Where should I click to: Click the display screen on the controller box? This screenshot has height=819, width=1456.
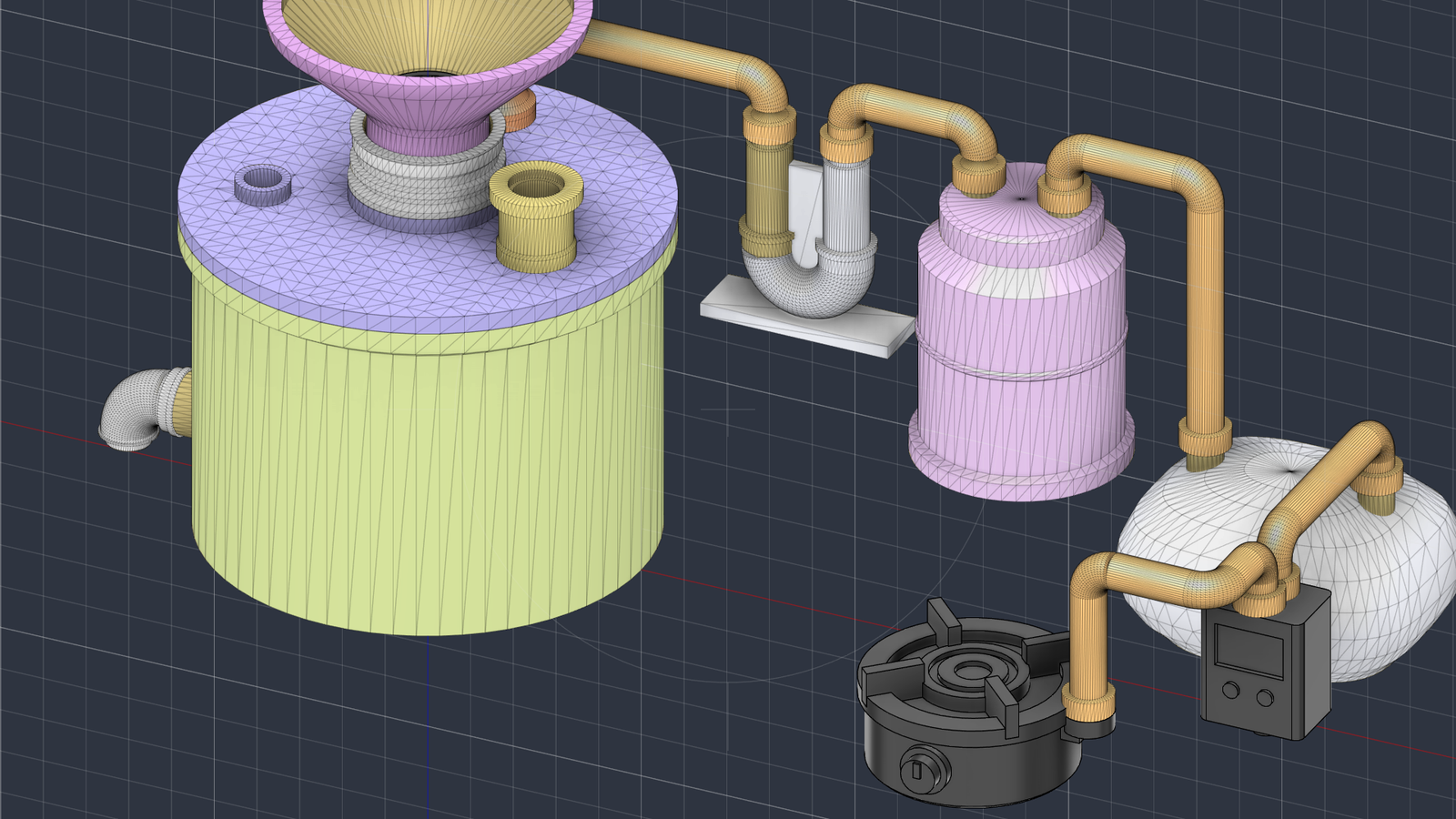click(1249, 650)
